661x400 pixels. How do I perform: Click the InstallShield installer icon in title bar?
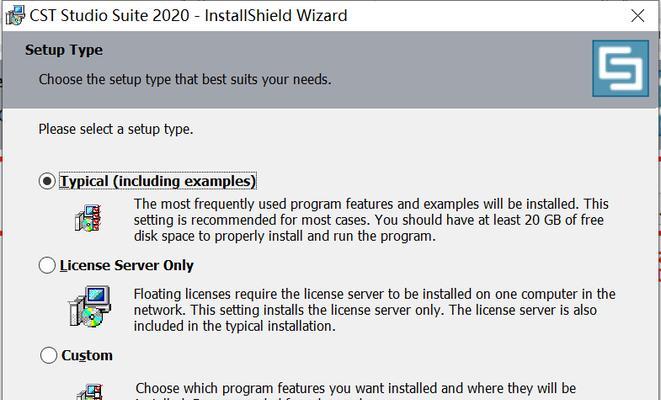pyautogui.click(x=15, y=15)
